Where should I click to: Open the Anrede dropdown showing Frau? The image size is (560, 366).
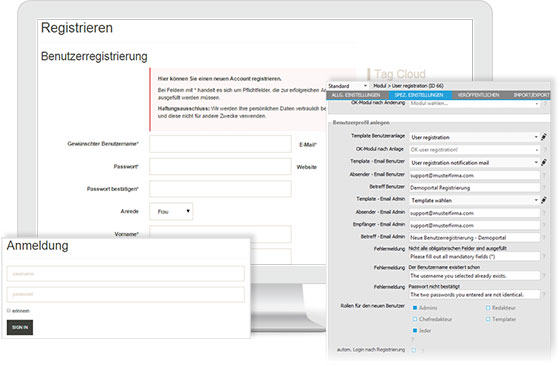point(171,211)
